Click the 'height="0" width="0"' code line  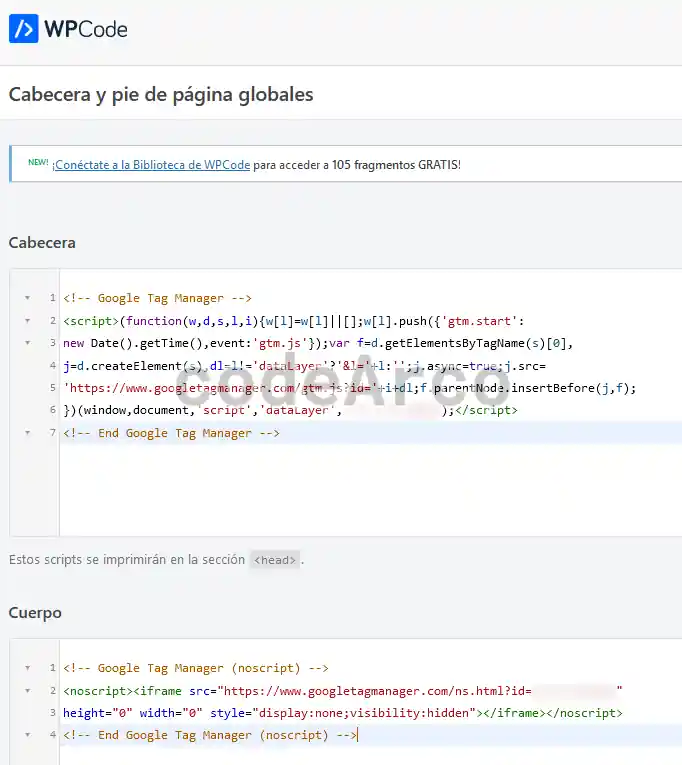coord(342,713)
